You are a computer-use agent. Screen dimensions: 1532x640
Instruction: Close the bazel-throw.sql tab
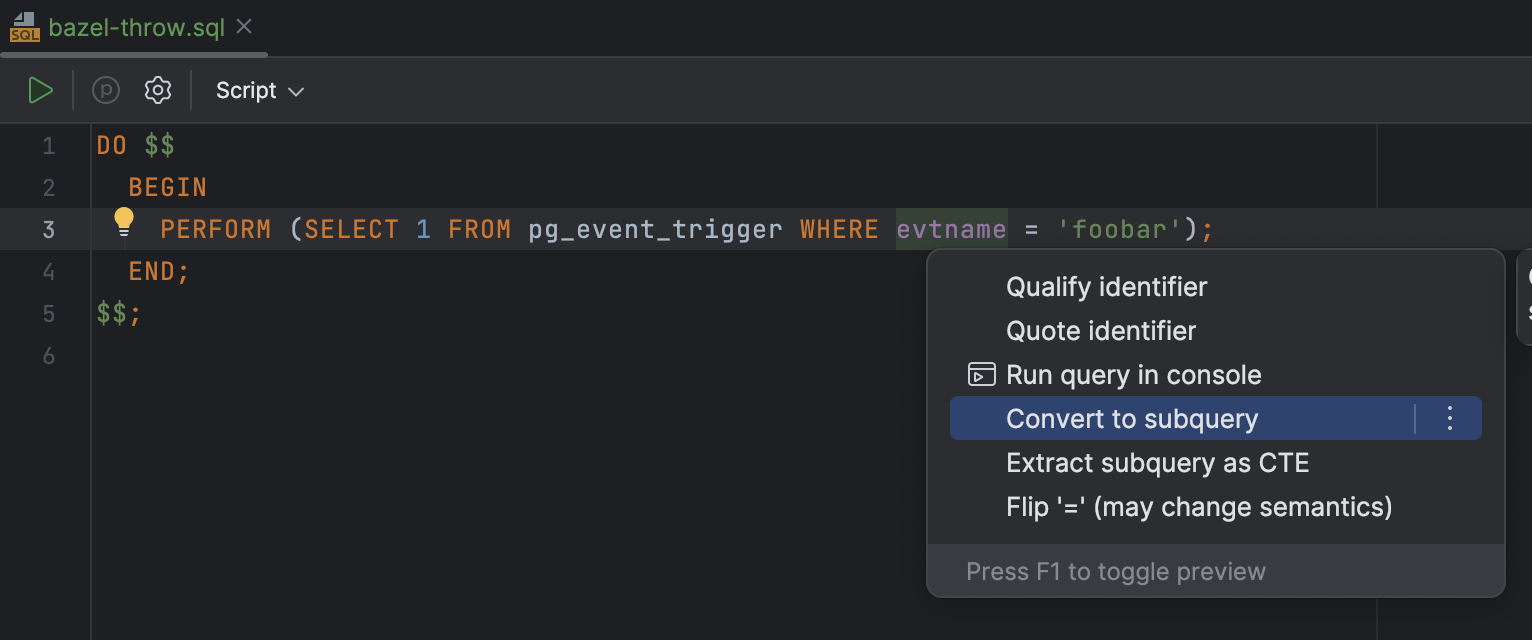coord(244,26)
